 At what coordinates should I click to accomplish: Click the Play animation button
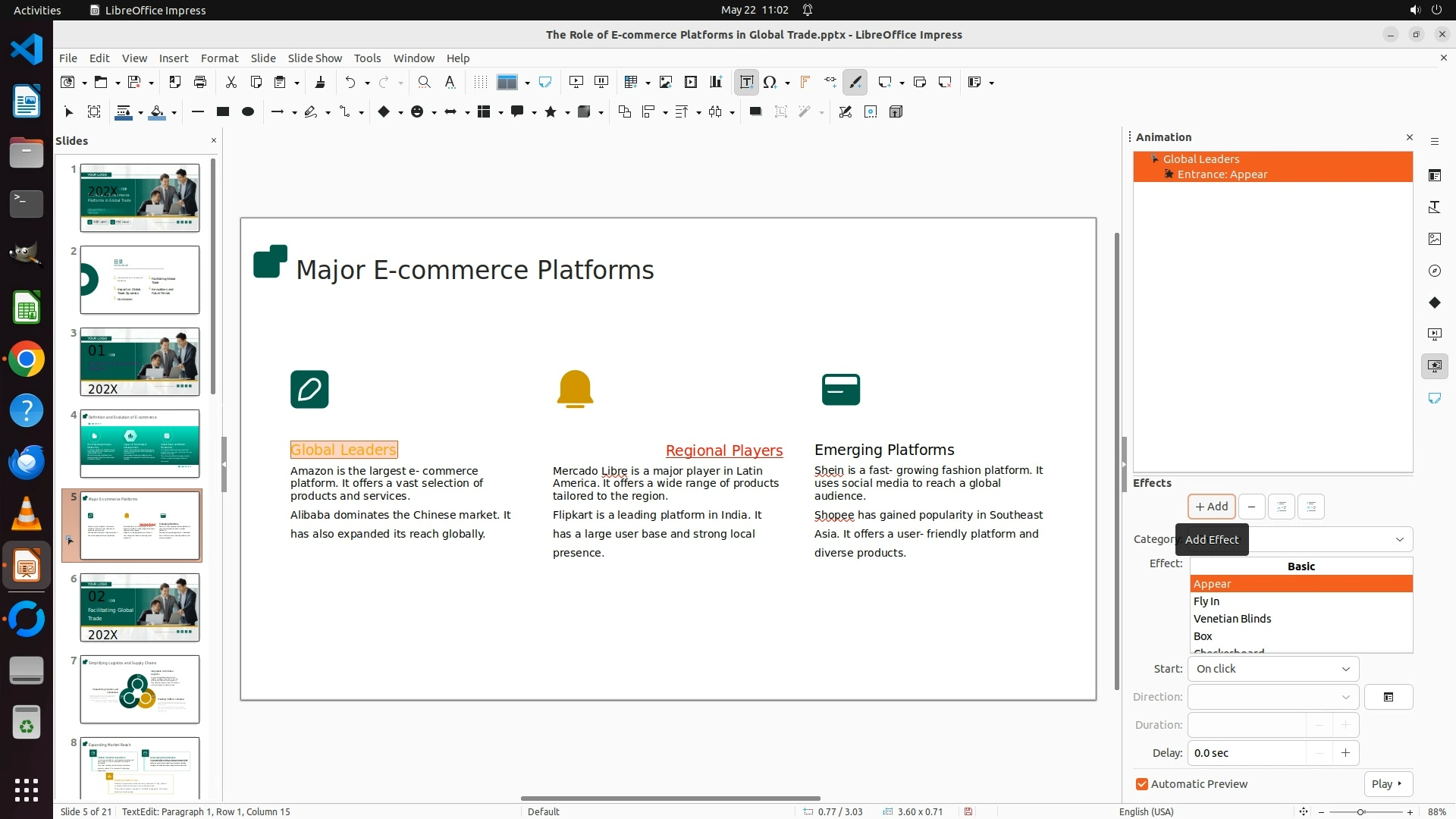(1387, 784)
